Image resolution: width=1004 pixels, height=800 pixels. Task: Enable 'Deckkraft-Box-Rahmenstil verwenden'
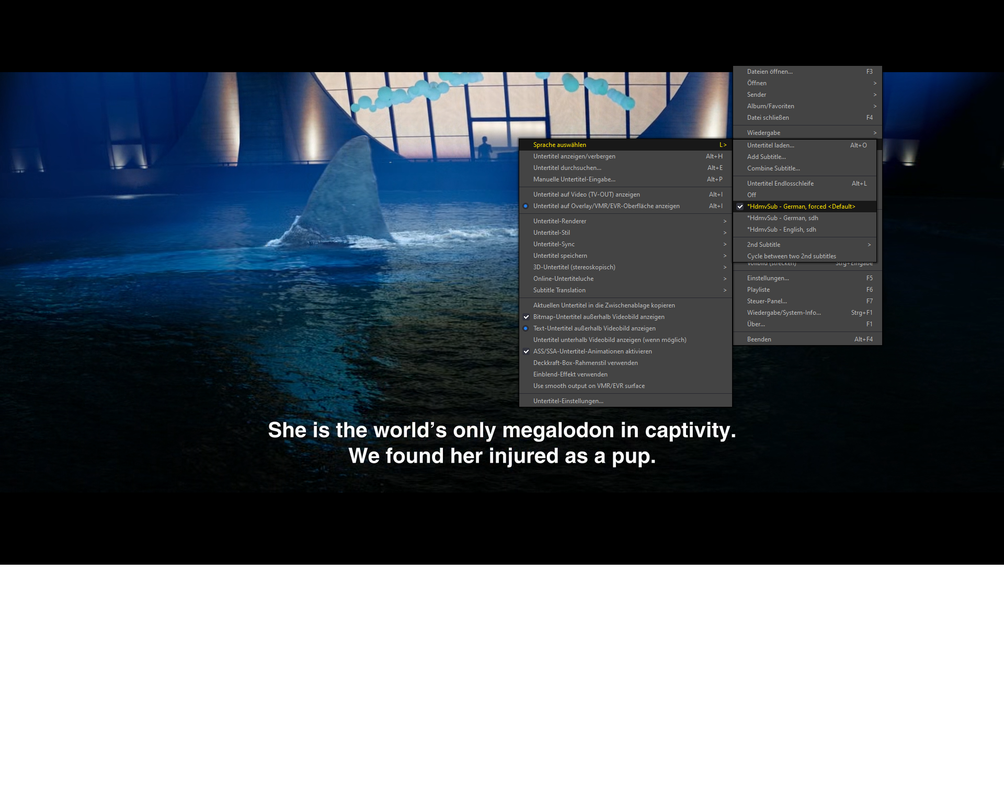click(625, 363)
